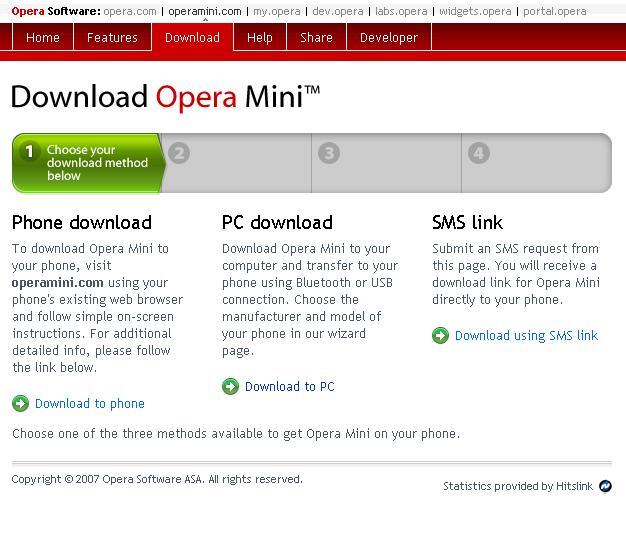Click the Phone download heading

(x=82, y=222)
